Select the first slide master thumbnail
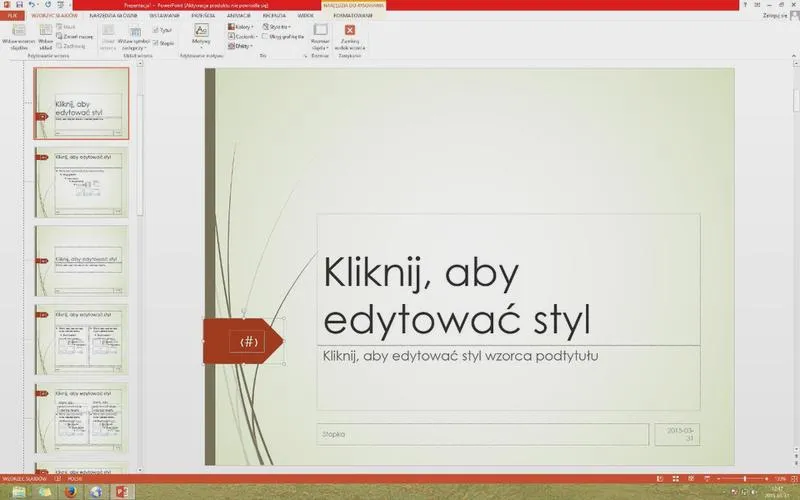This screenshot has width=800, height=500. coord(81,104)
